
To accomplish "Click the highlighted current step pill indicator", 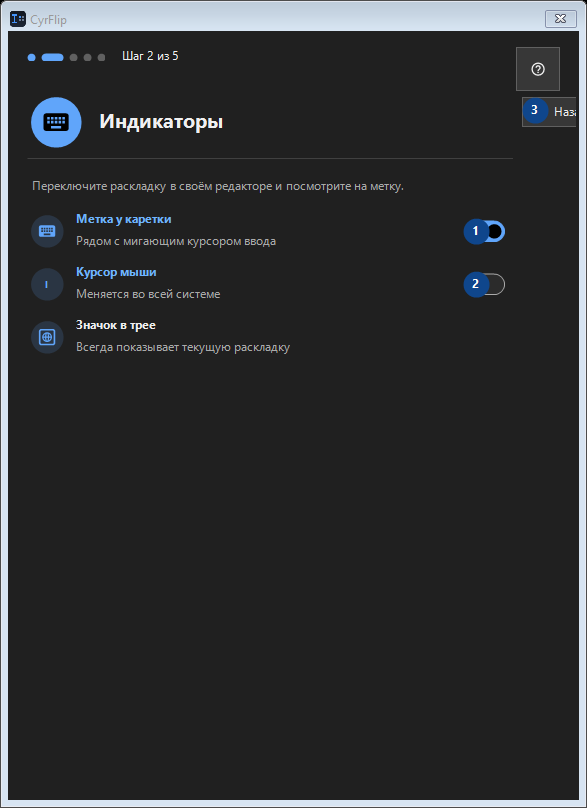I will coord(53,57).
